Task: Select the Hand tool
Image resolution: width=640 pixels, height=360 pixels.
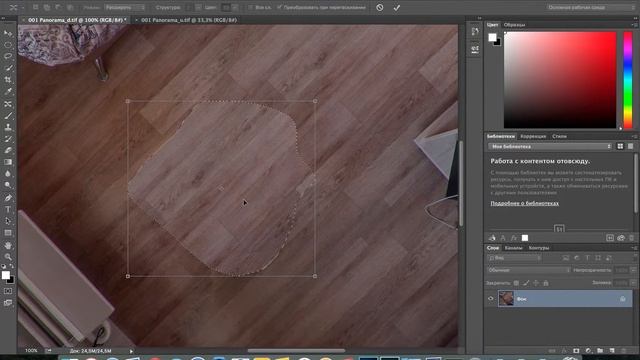Action: [x=8, y=245]
